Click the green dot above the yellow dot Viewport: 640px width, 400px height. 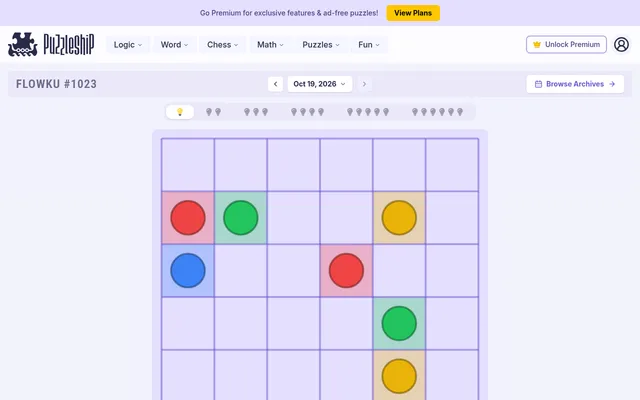coord(399,323)
